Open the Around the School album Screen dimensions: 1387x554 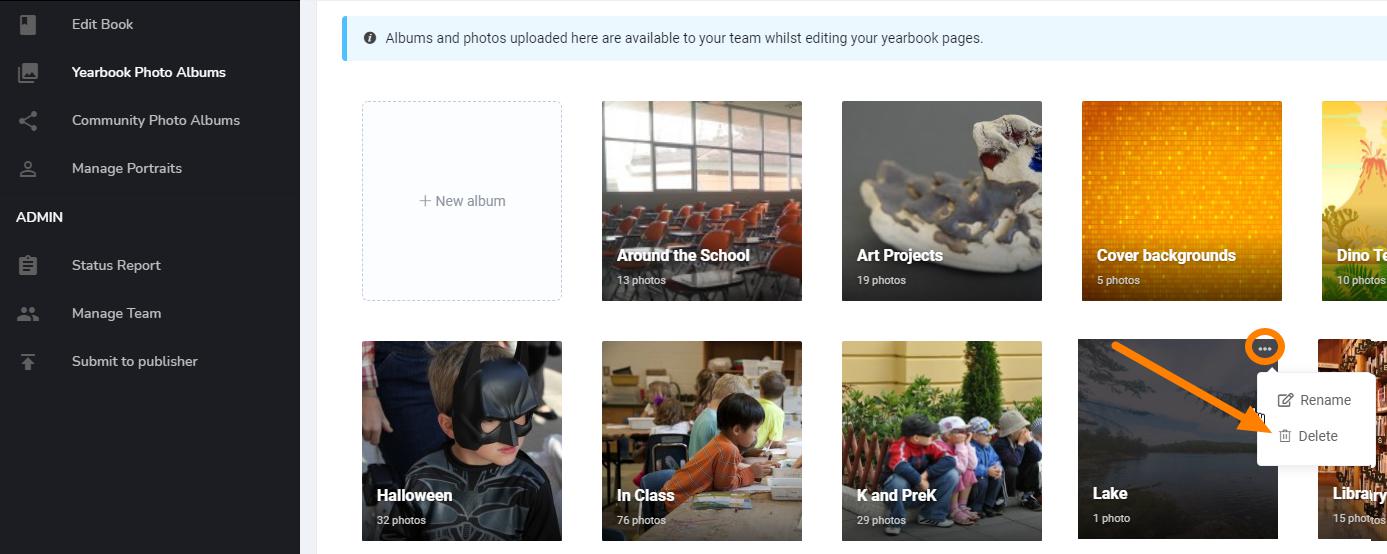702,200
